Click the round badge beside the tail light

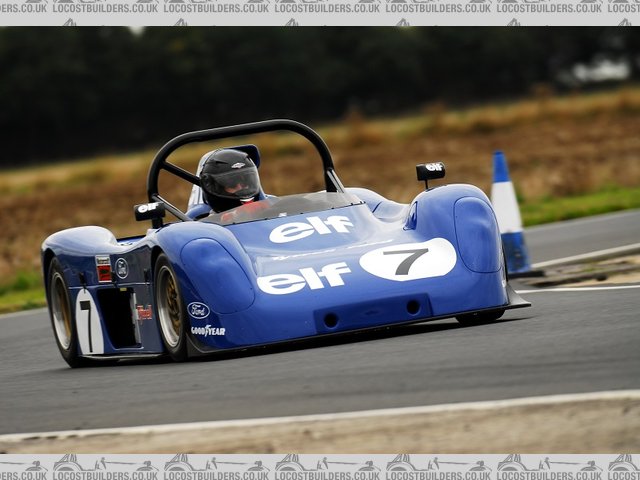click(121, 268)
